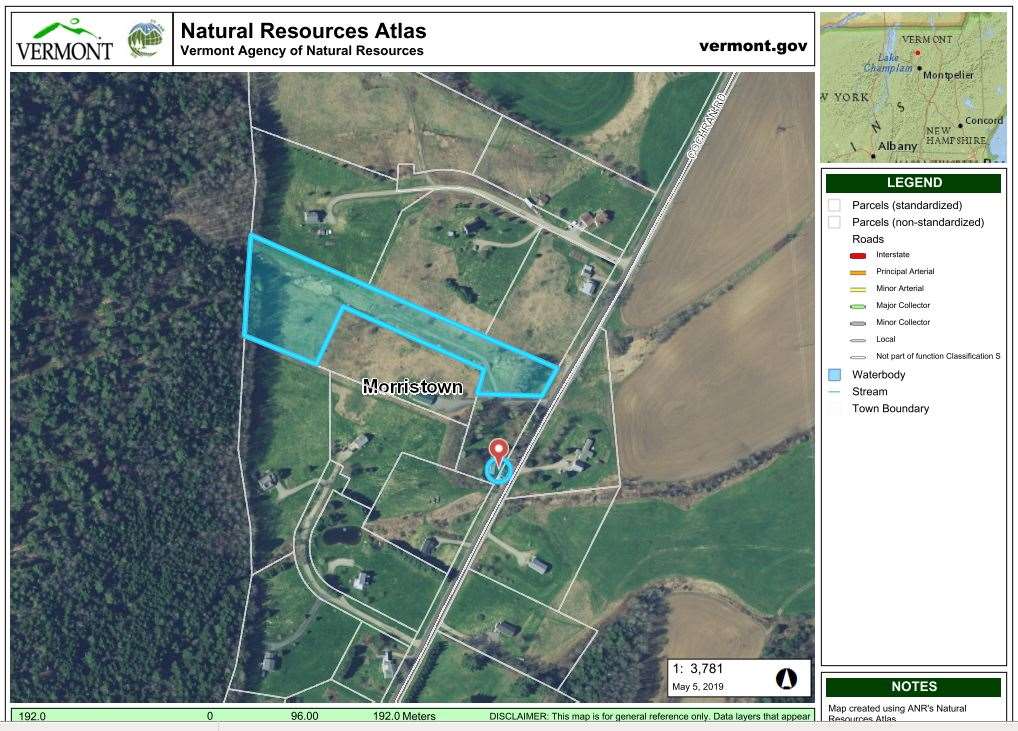Click the Town Boundary legend label
The image size is (1018, 731).
890,408
